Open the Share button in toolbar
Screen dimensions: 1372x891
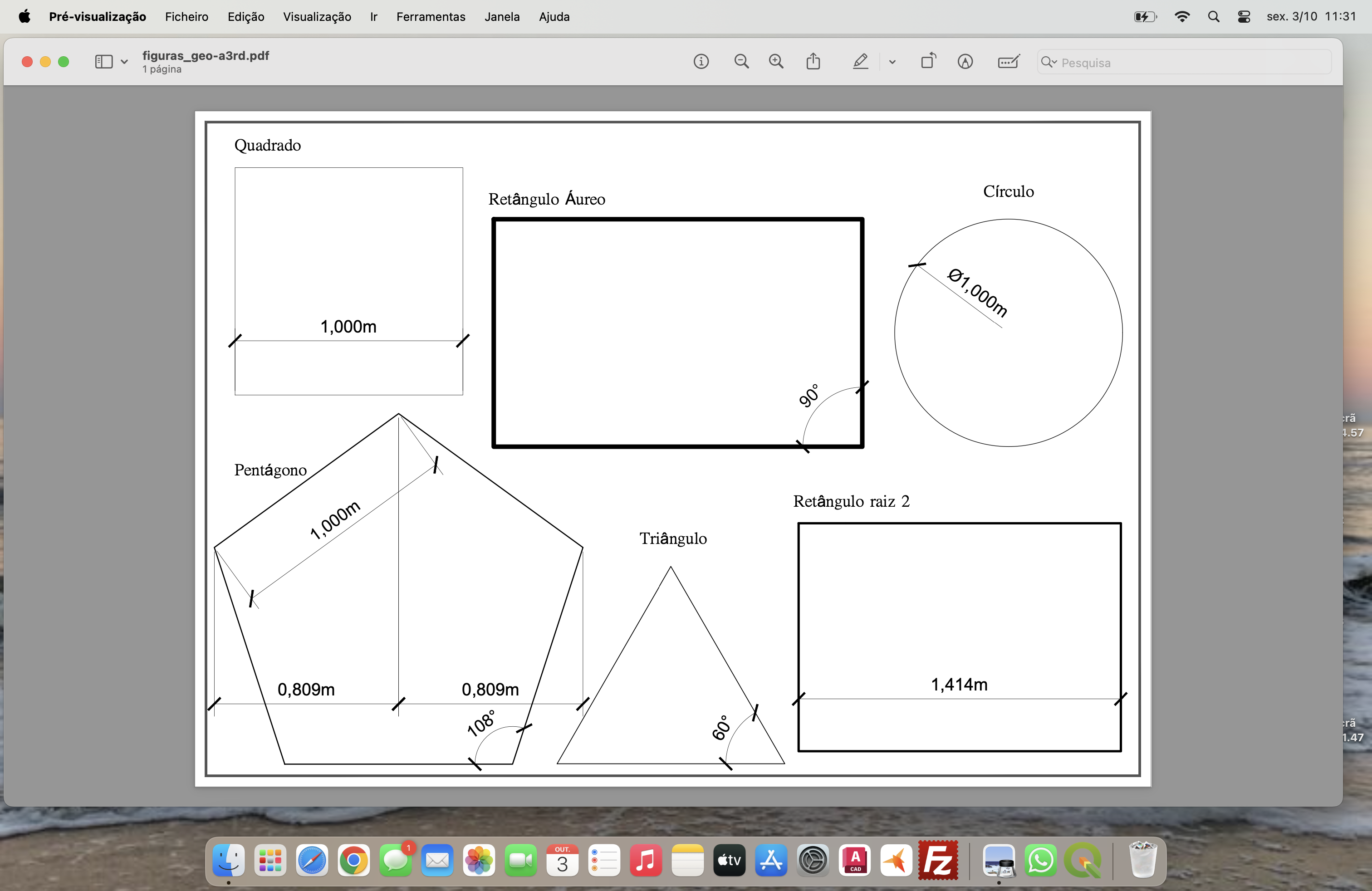(813, 62)
